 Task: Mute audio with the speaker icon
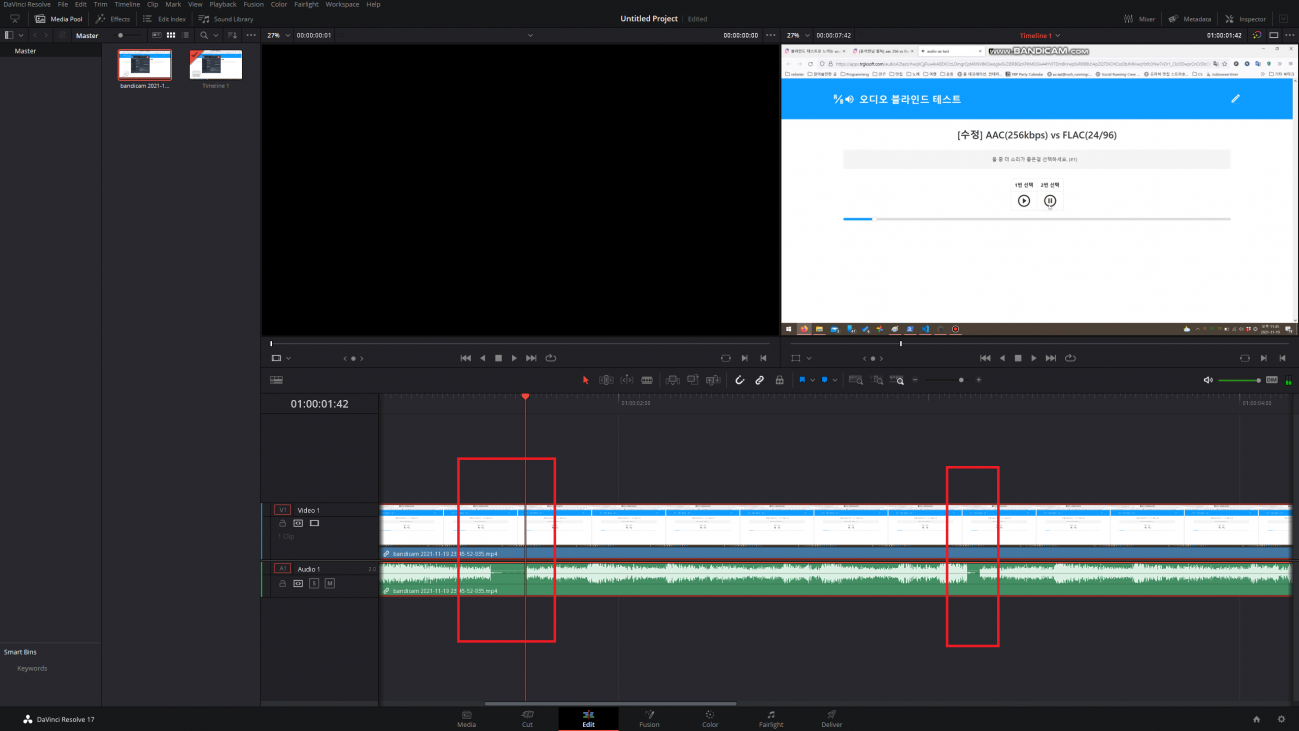(x=1208, y=380)
